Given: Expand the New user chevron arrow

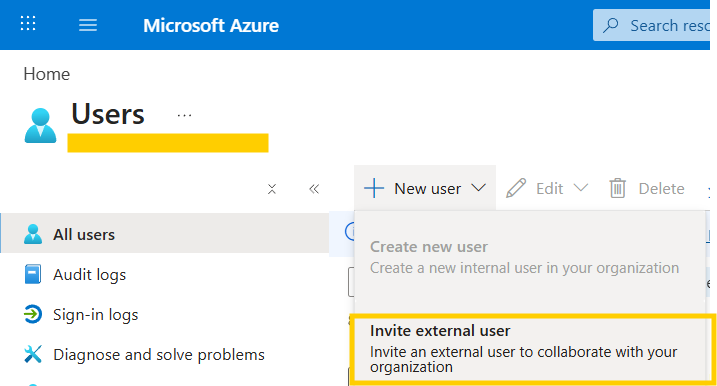Looking at the screenshot, I should coord(478,188).
